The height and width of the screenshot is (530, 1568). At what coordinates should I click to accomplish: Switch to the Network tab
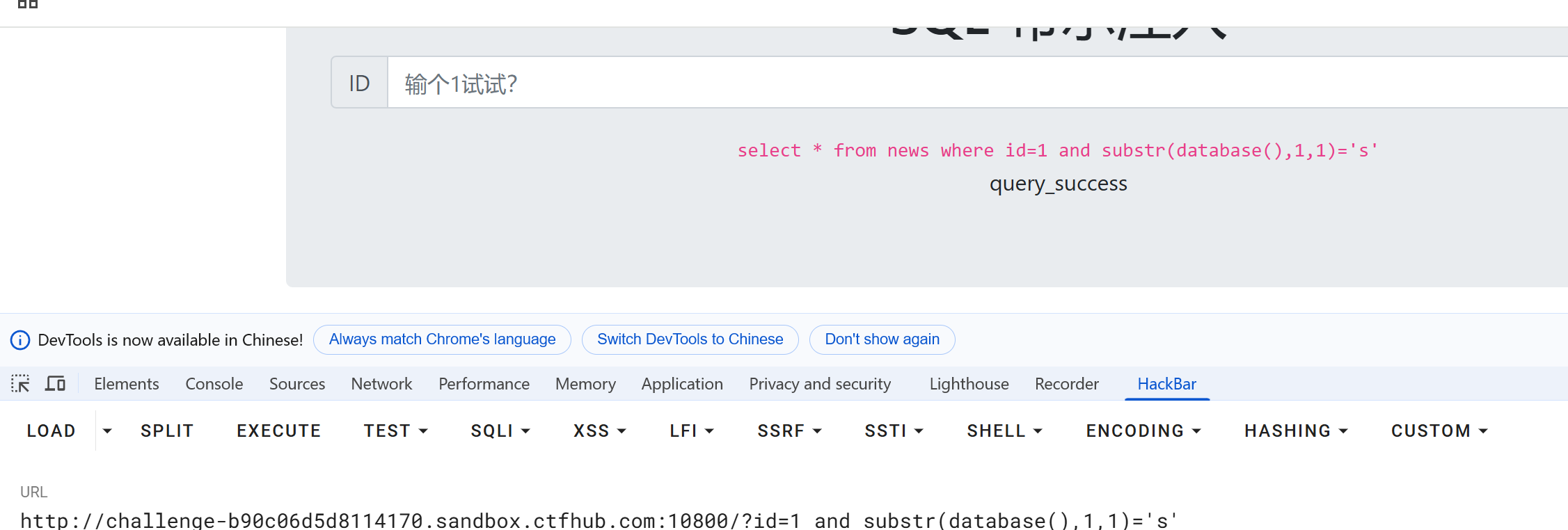tap(381, 384)
